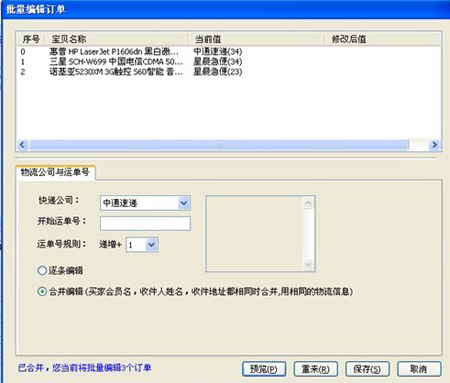Image resolution: width=450 pixels, height=383 pixels.
Task: Click the 预览(P) button
Action: [x=264, y=369]
